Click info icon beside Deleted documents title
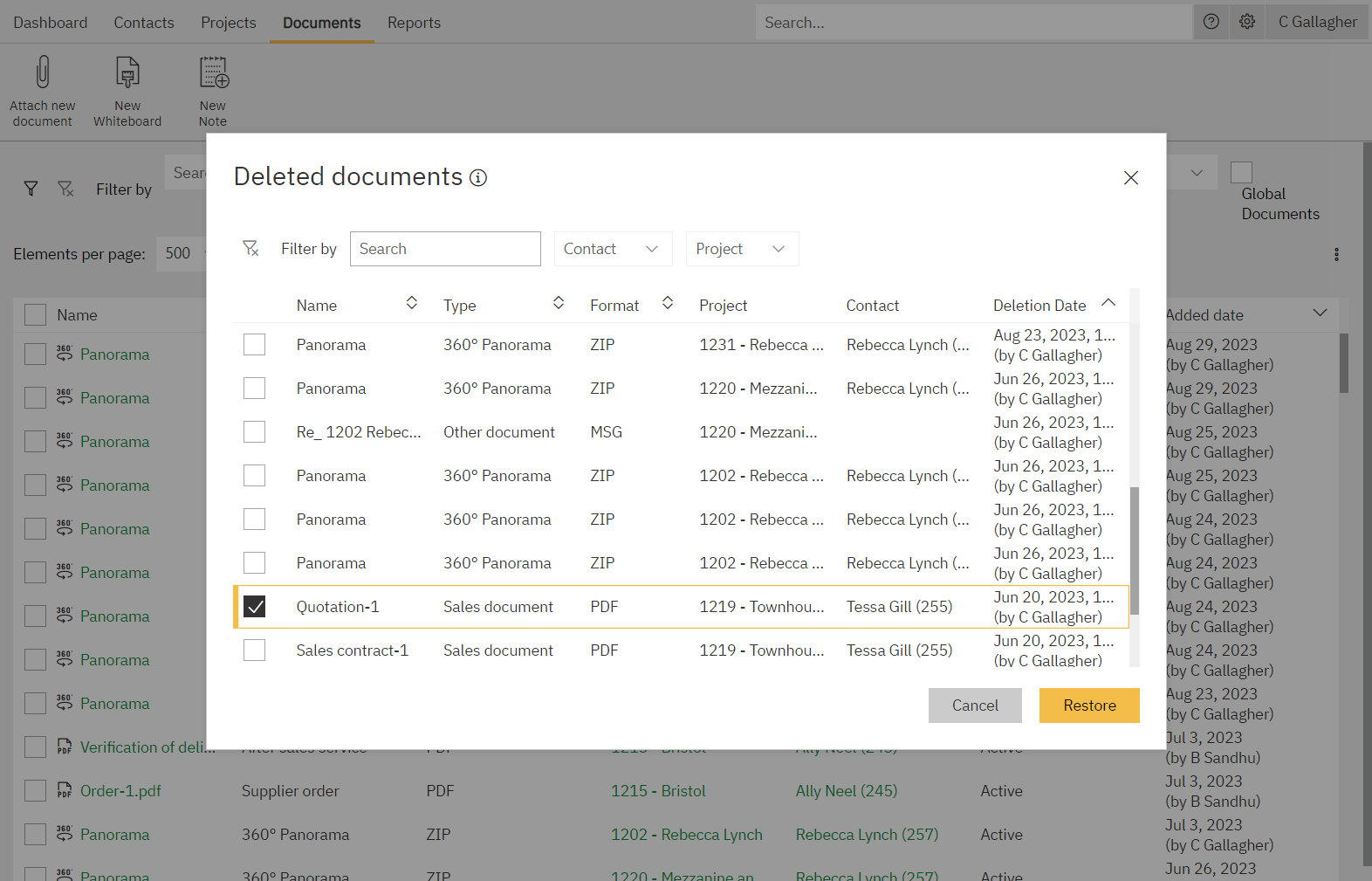Viewport: 1372px width, 881px height. point(478,178)
